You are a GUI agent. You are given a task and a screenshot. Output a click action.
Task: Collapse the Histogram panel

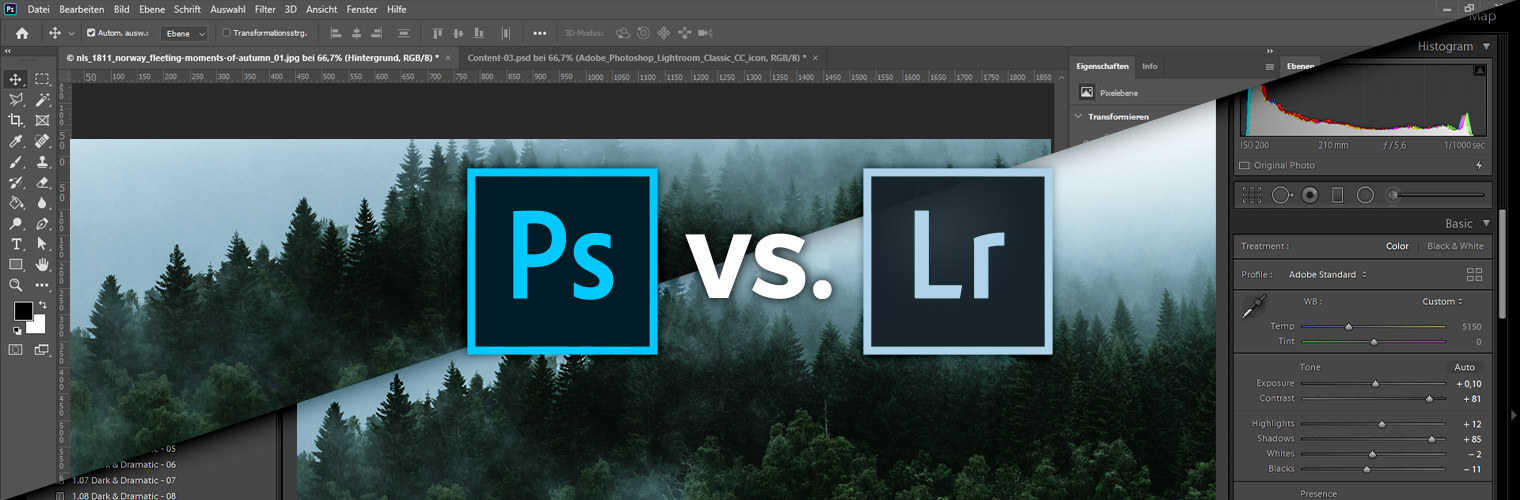pyautogui.click(x=1487, y=47)
